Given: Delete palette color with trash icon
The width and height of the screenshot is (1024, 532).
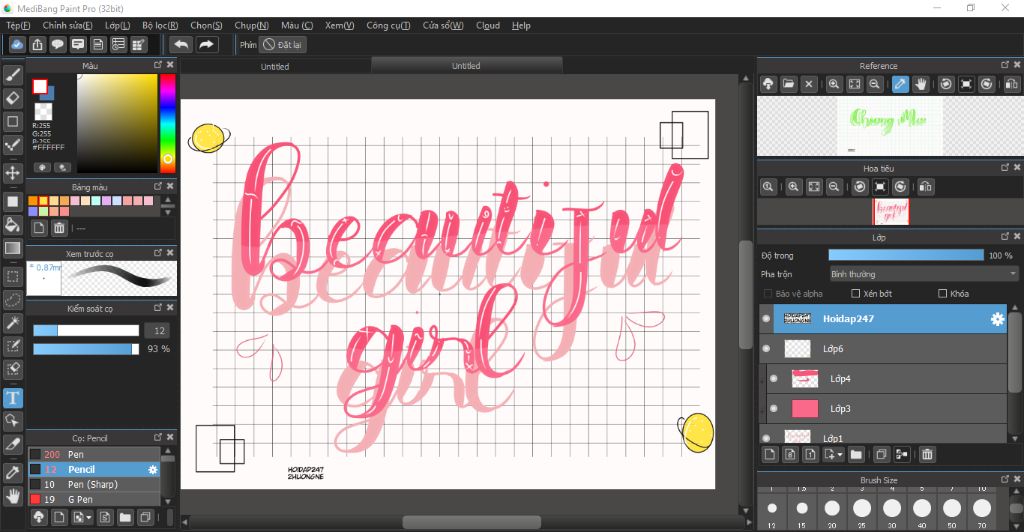Looking at the screenshot, I should (x=59, y=228).
